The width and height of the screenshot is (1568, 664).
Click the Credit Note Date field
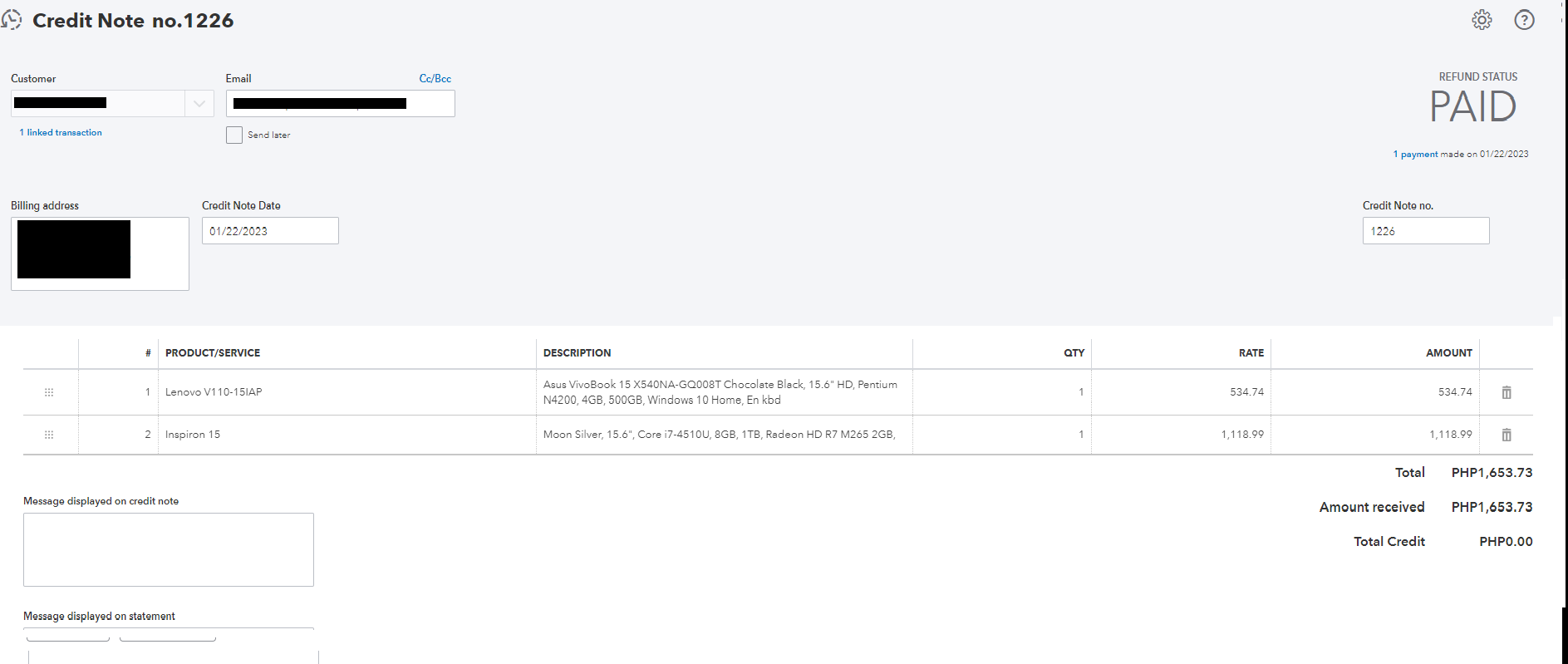pos(270,231)
